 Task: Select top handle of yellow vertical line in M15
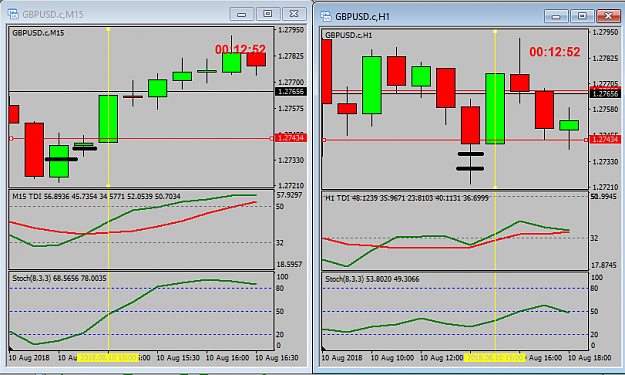[108, 29]
